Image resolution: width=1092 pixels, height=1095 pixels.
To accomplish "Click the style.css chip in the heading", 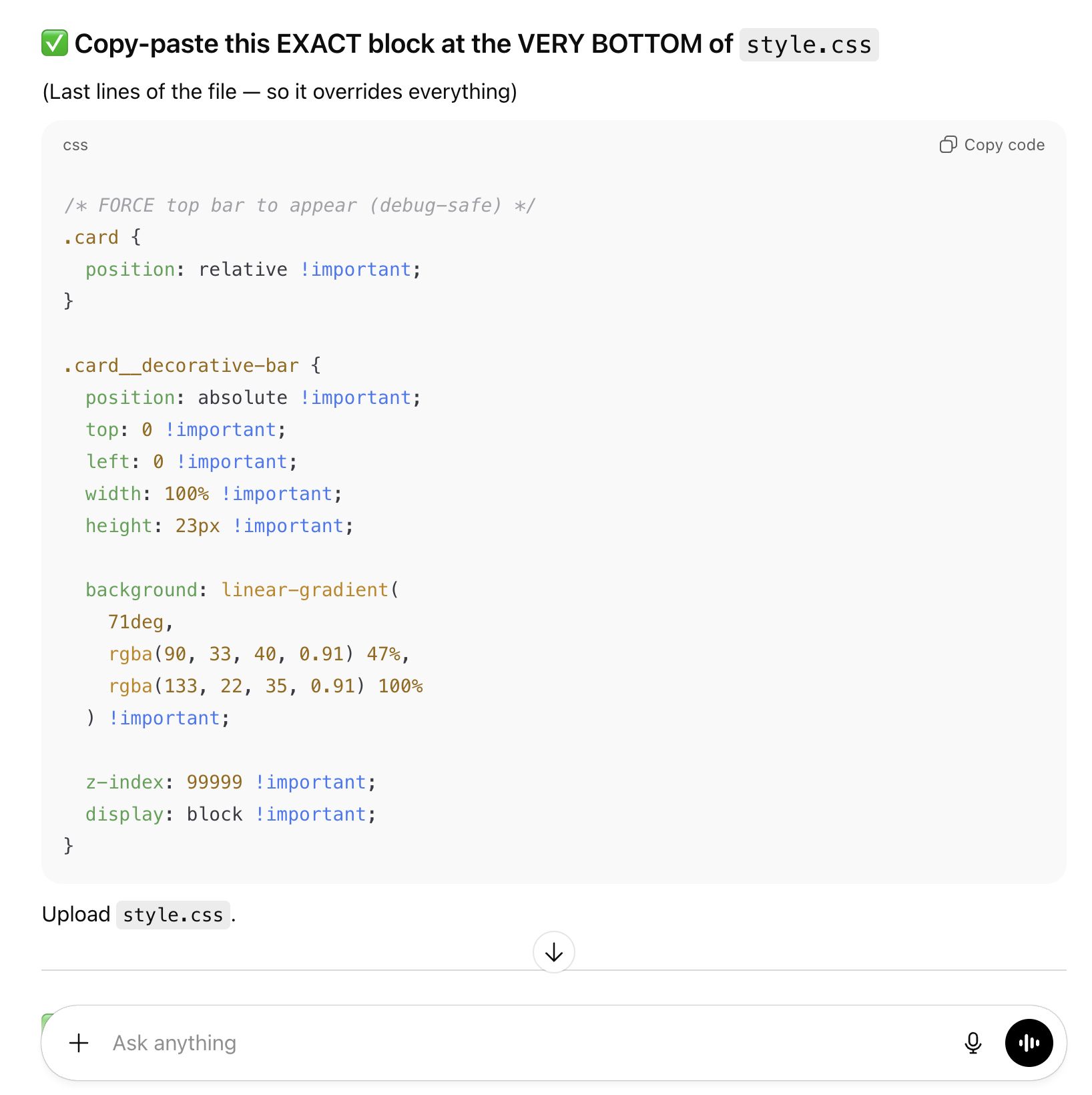I will click(x=808, y=44).
